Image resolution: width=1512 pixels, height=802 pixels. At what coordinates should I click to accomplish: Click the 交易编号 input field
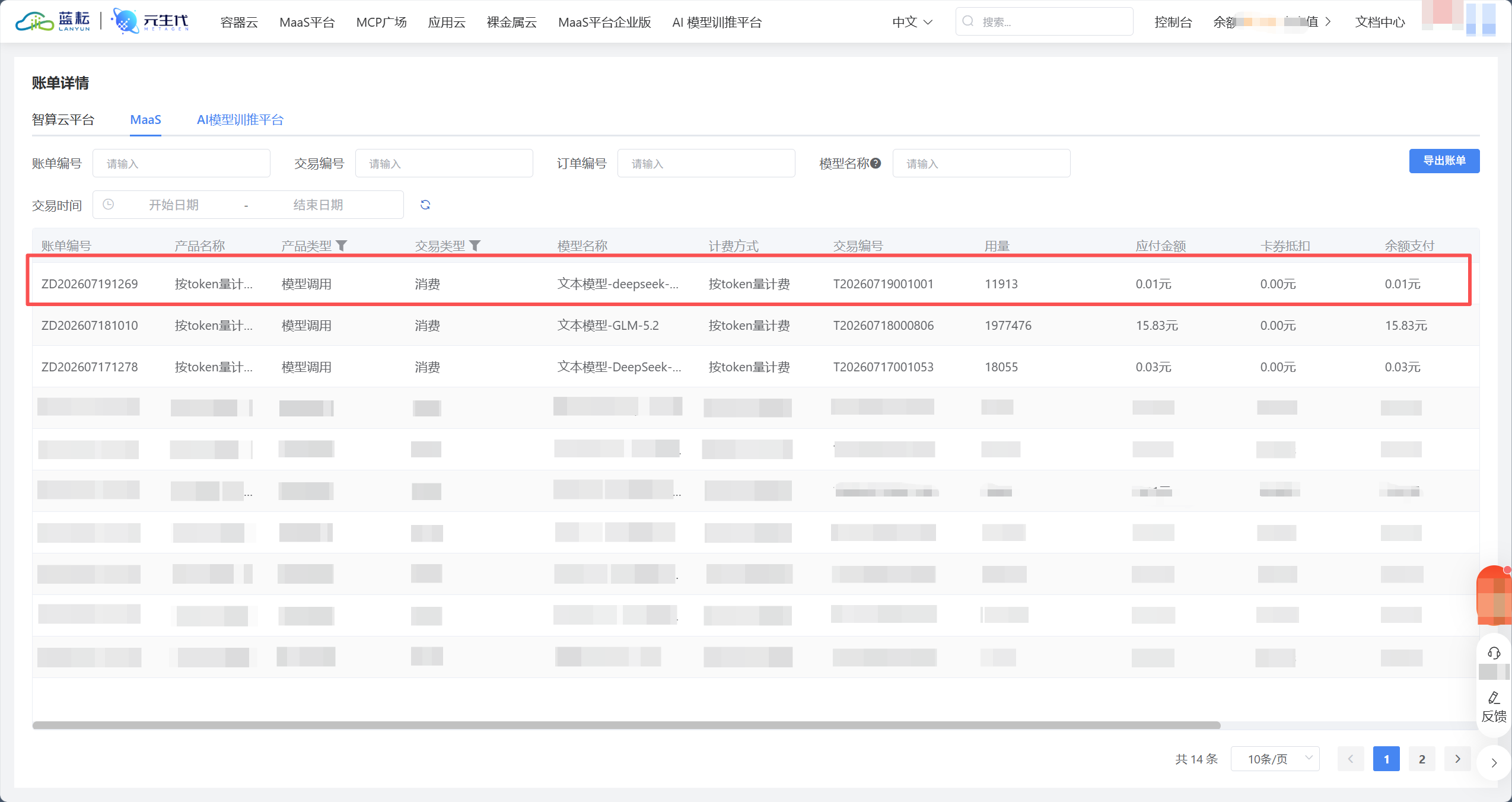pos(444,163)
